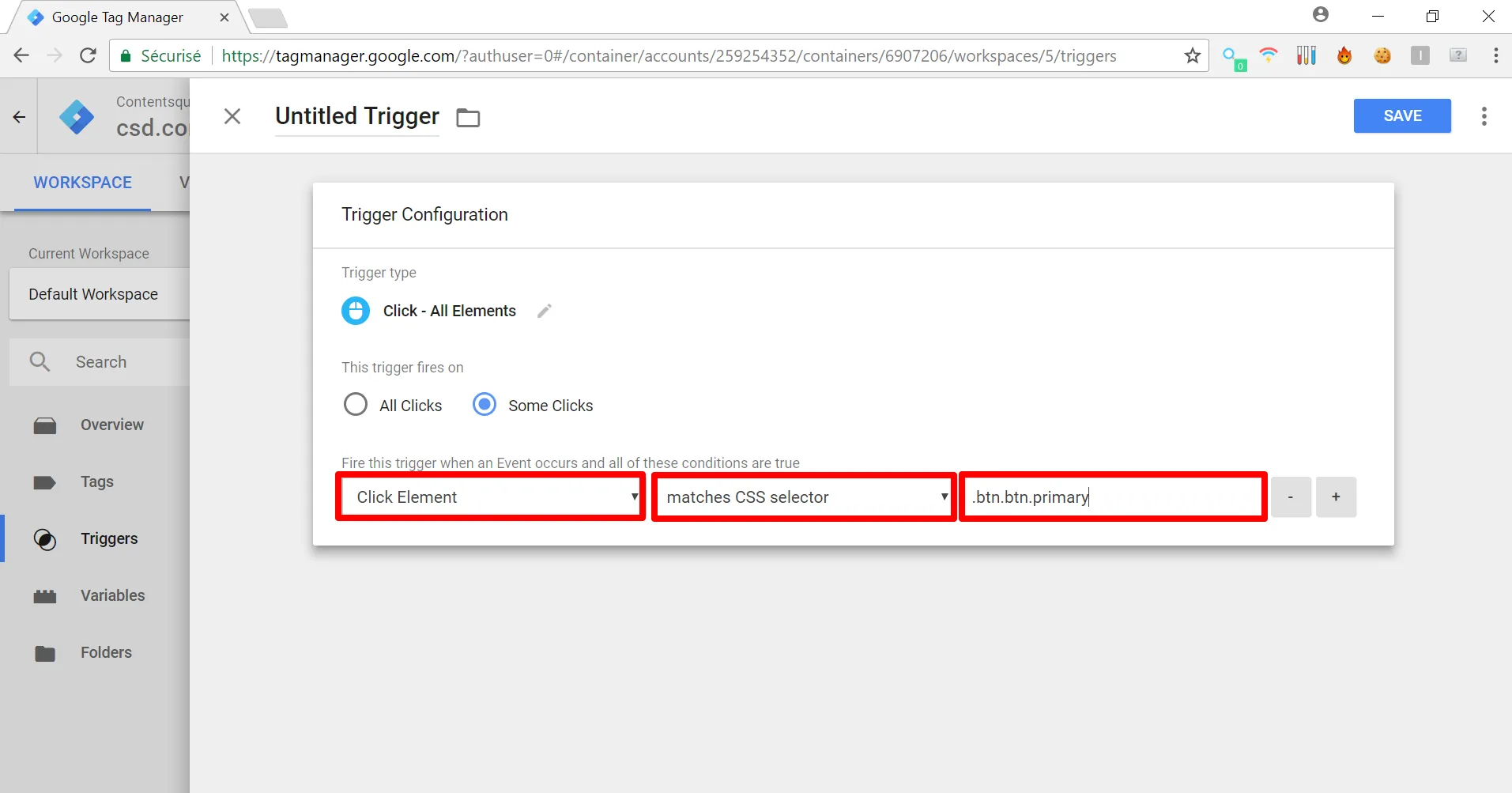Close the trigger editor with the X icon

[x=232, y=117]
